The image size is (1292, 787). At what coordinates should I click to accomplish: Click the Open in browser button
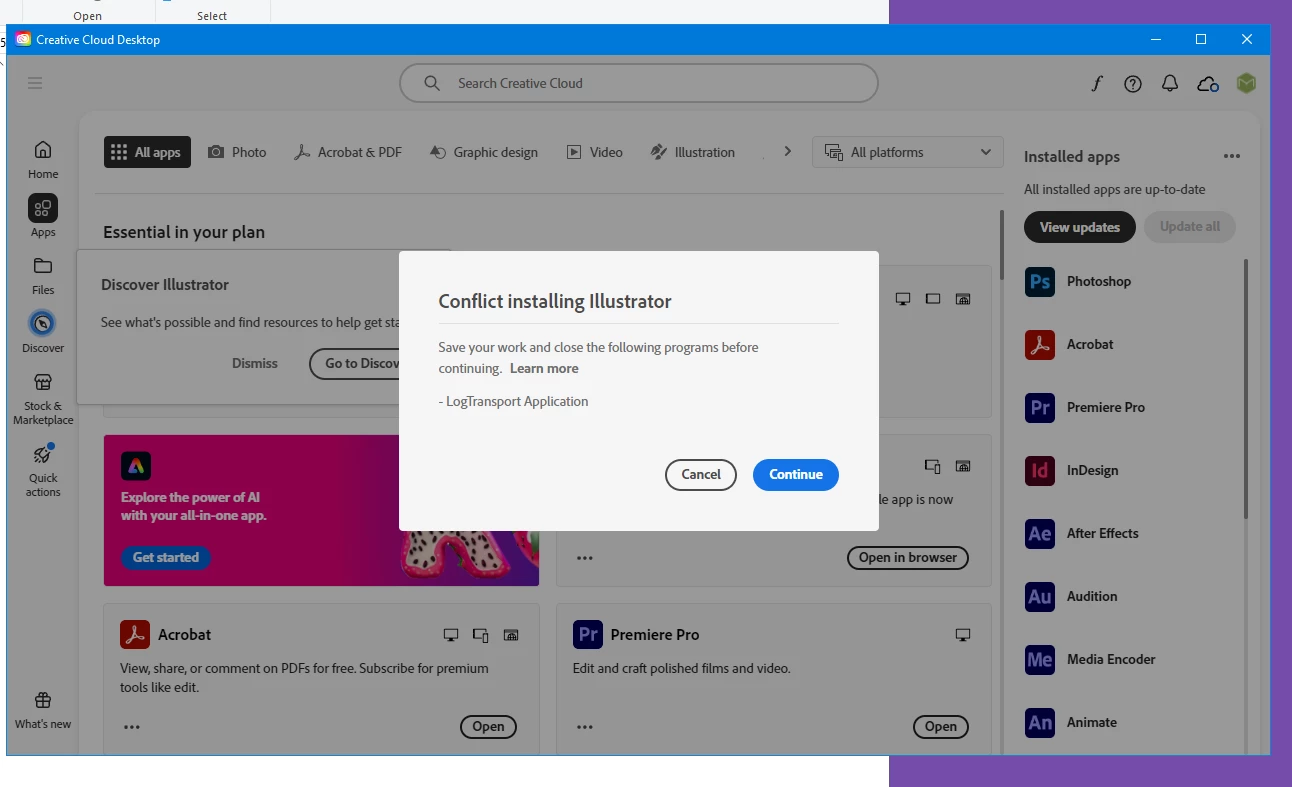click(908, 558)
